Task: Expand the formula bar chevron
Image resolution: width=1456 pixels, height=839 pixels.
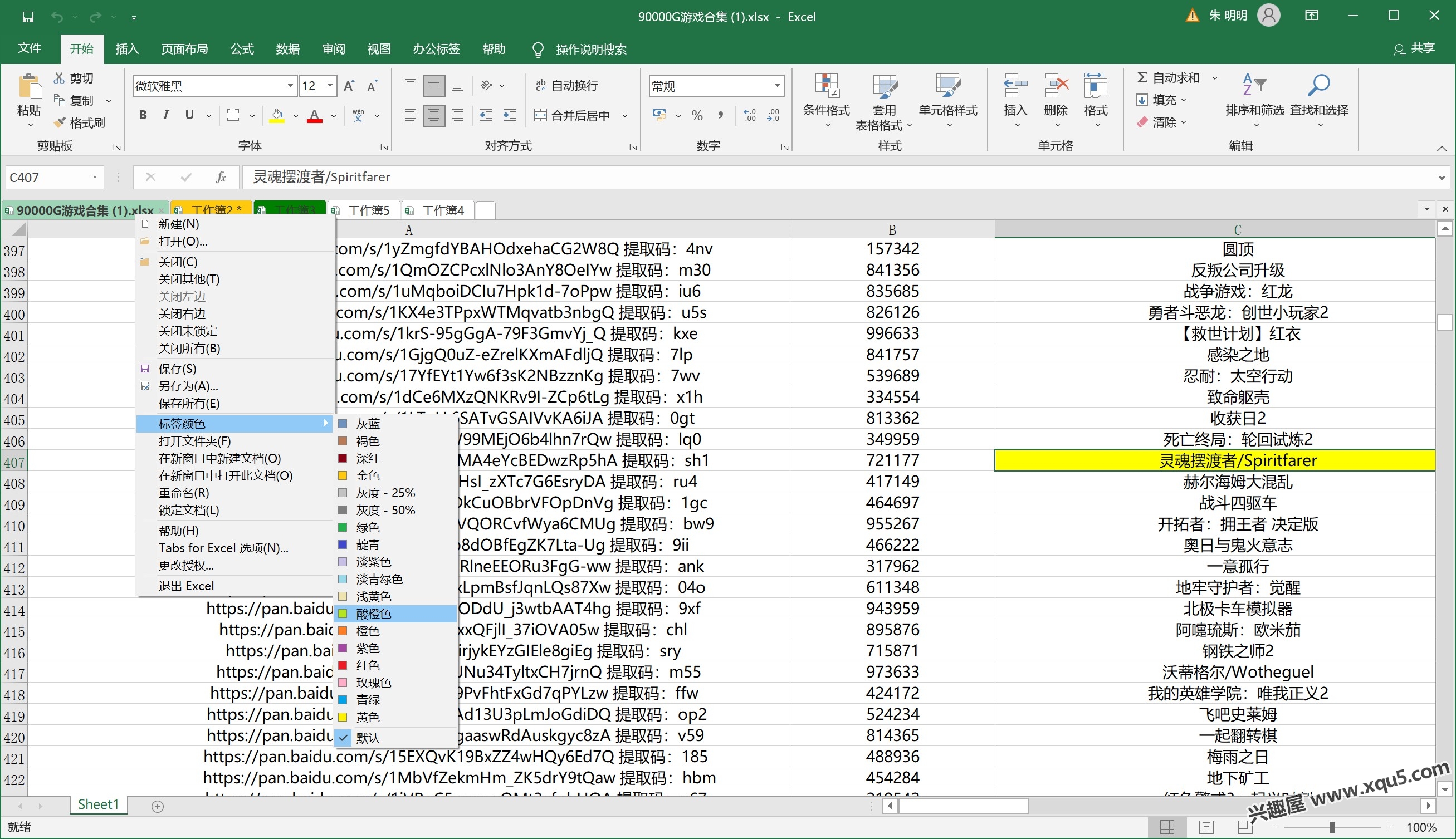Action: coord(1442,178)
